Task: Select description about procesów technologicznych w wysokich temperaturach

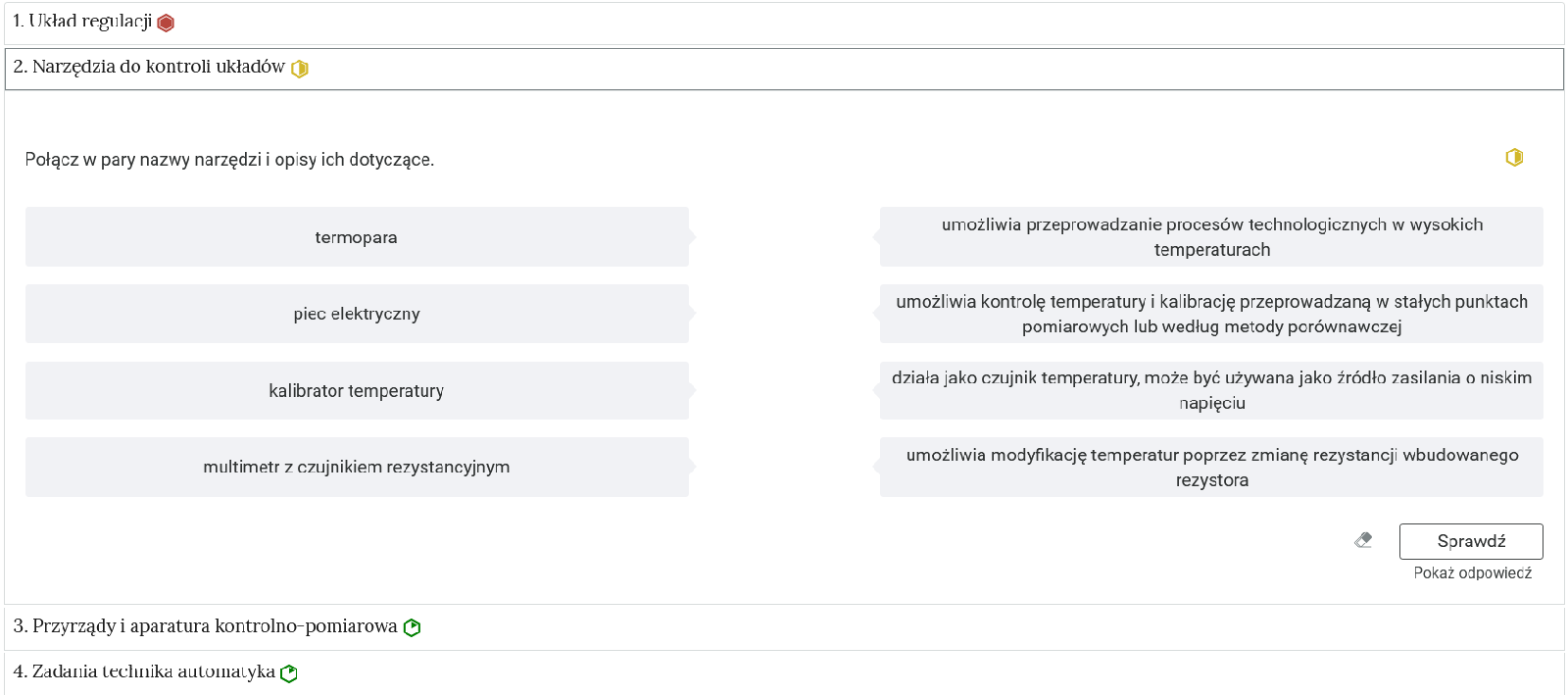Action: [x=1211, y=237]
